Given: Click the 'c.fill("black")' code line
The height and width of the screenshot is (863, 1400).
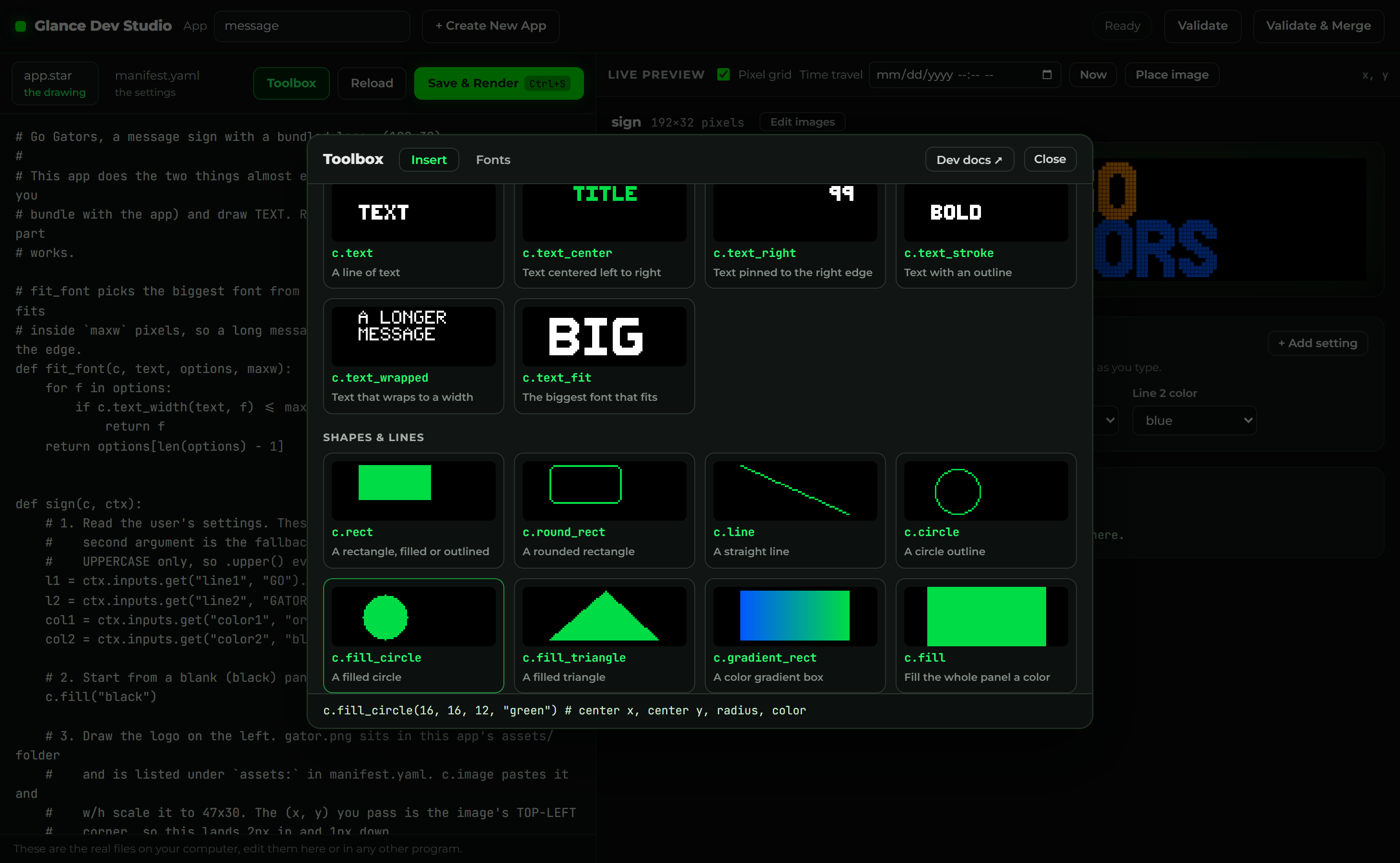Looking at the screenshot, I should 101,697.
